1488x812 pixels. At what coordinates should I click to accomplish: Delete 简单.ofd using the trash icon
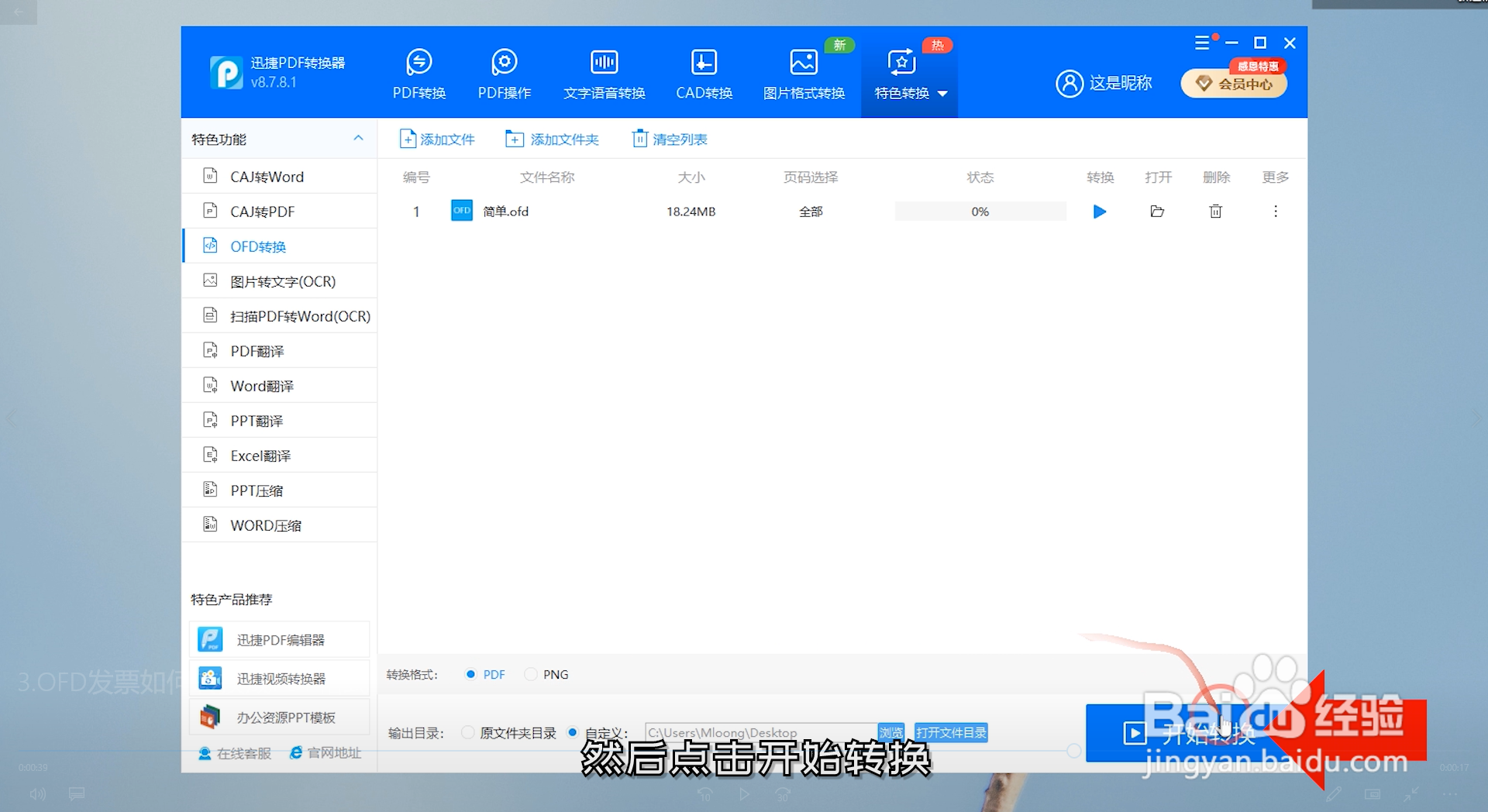[1215, 211]
